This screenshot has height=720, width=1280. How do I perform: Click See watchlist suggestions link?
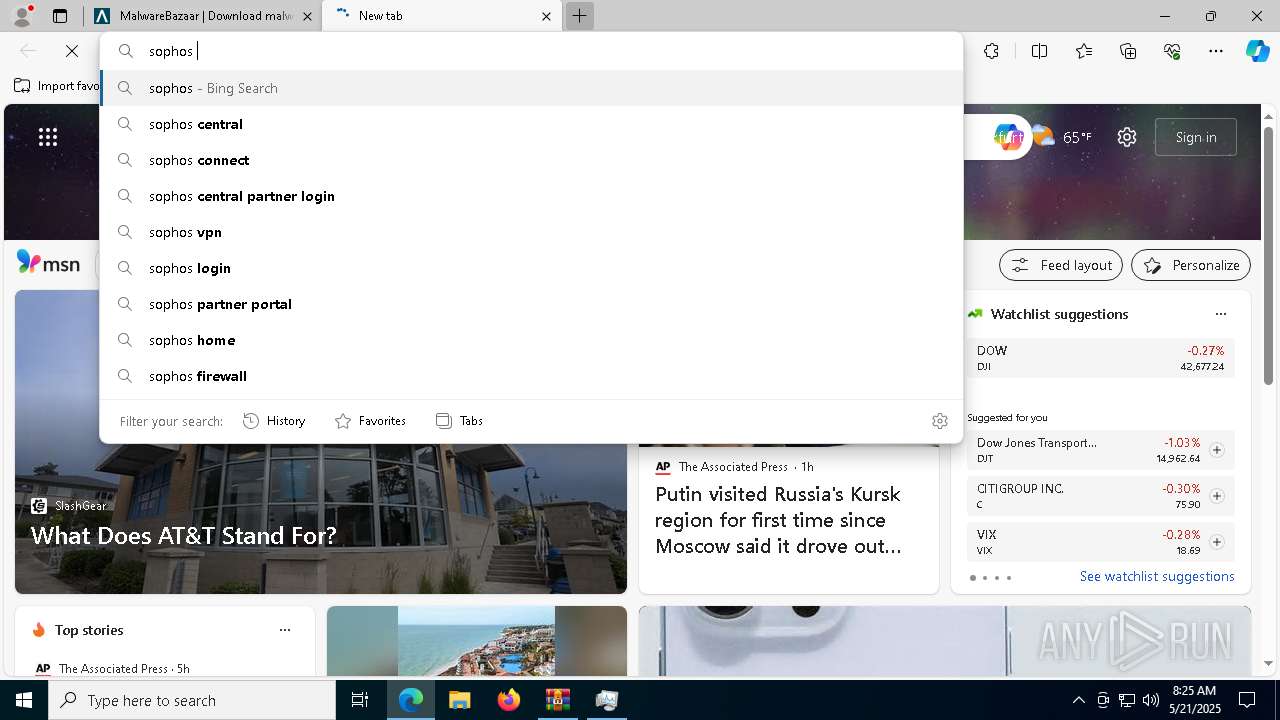1157,576
